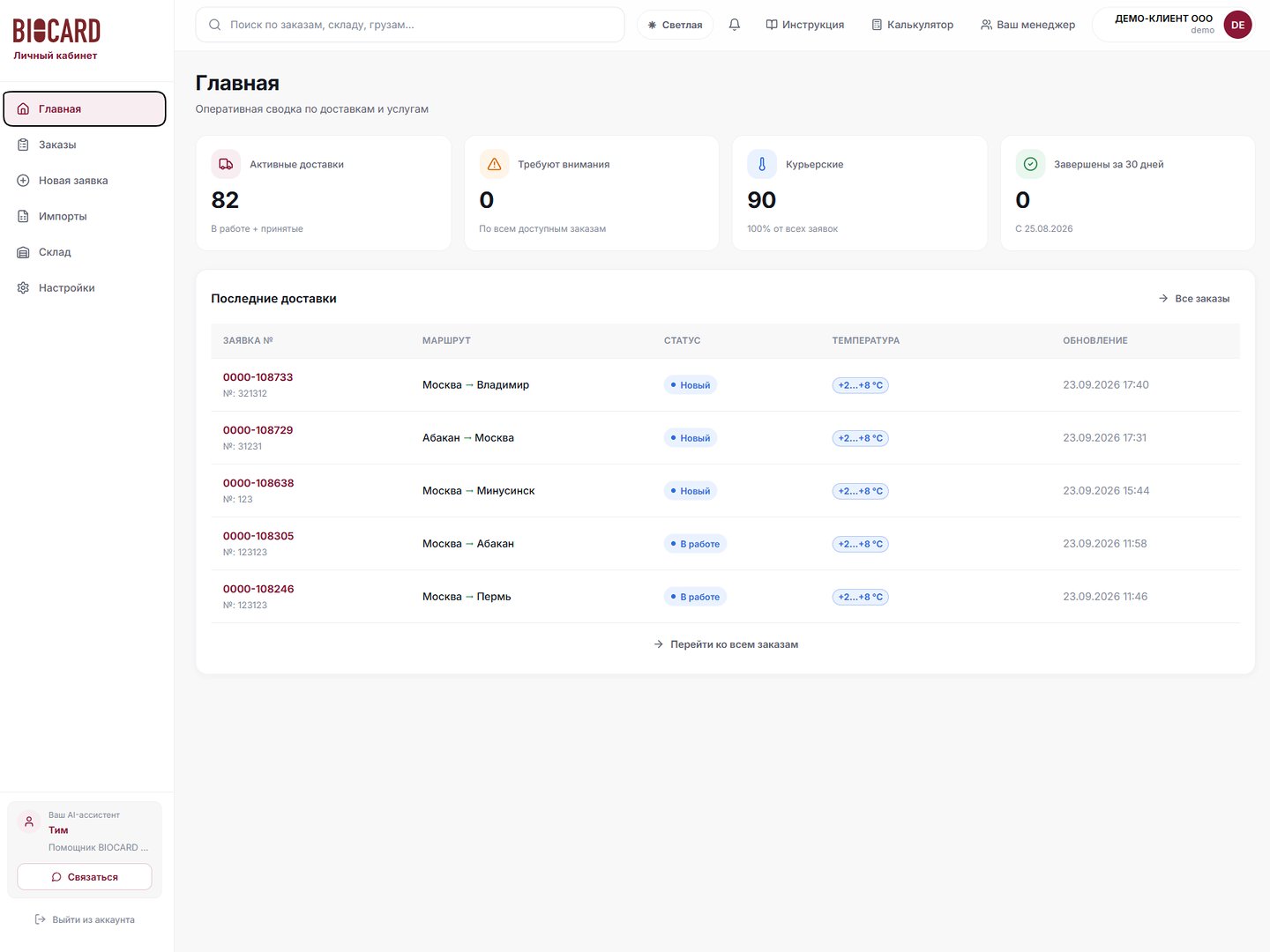The height and width of the screenshot is (952, 1270).
Task: Click Все заказы link
Action: pos(1194,299)
